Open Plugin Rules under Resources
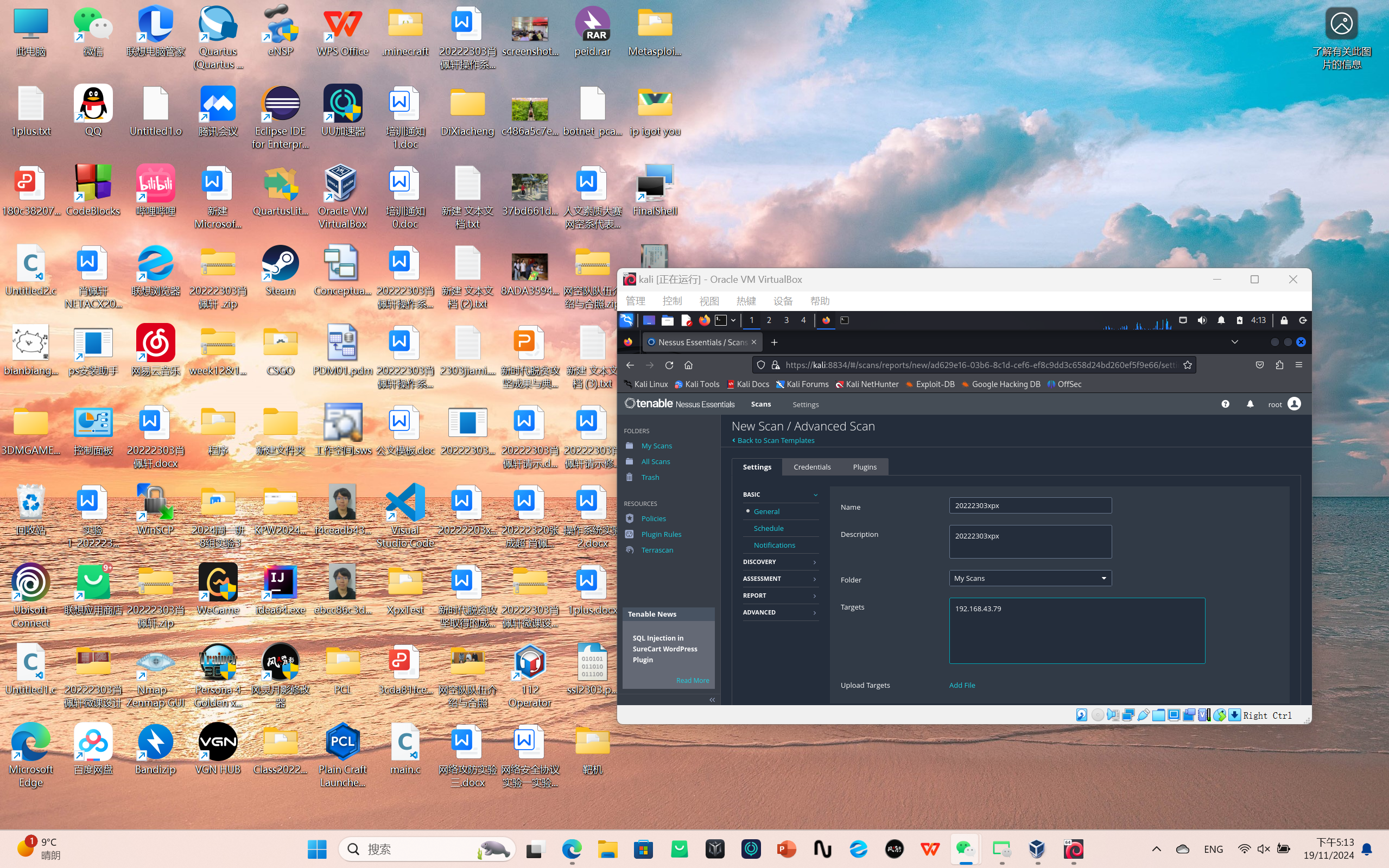Viewport: 1389px width, 868px height. (661, 535)
